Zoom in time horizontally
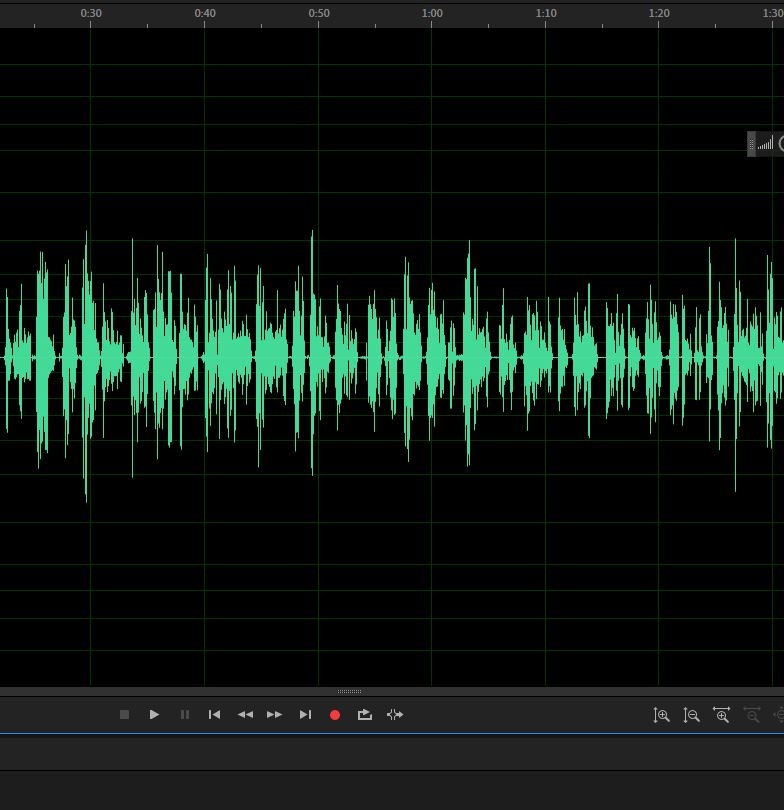Screen dimensions: 784x810 722,715
